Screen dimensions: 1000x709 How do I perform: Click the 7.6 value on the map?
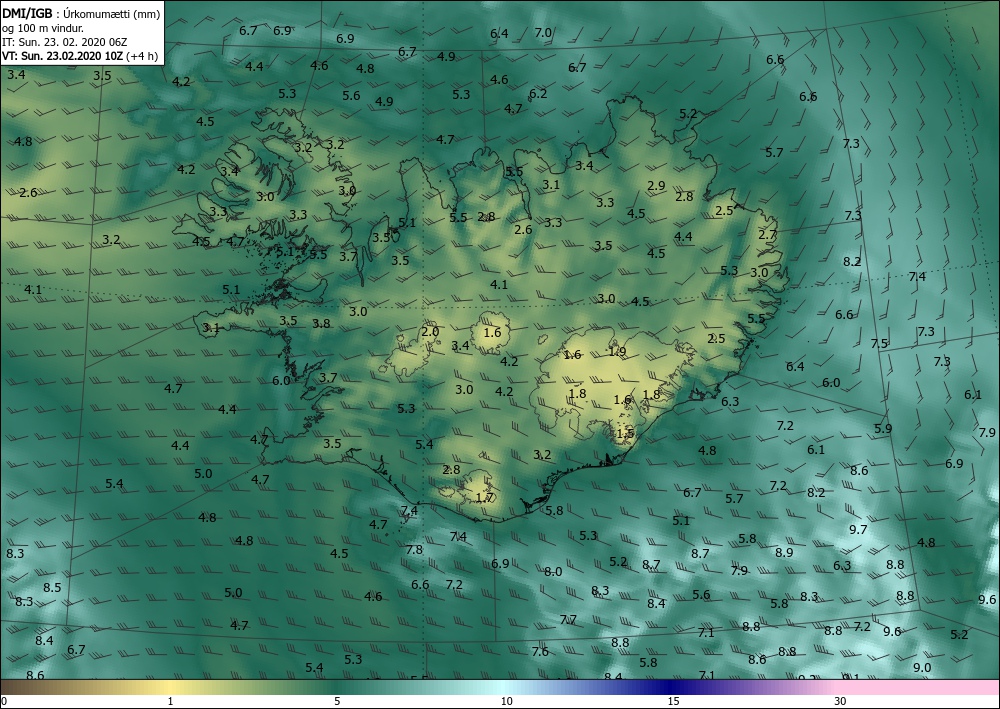[540, 651]
